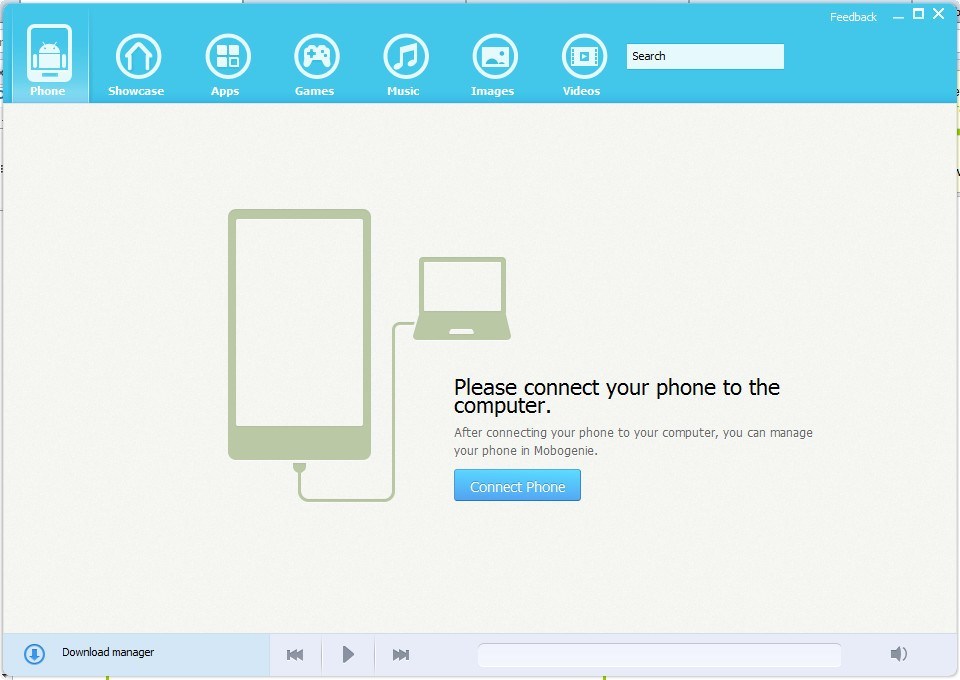This screenshot has width=960, height=680.
Task: Adjust the volume control
Action: (898, 652)
